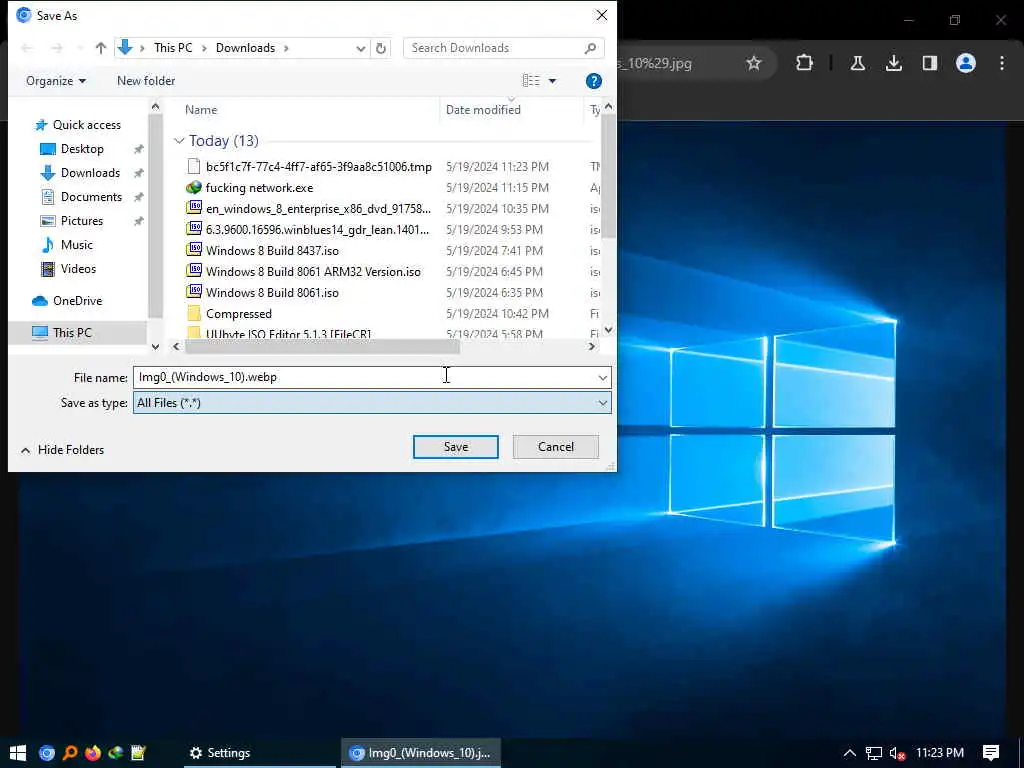Click the Save button
The height and width of the screenshot is (768, 1024).
[x=456, y=447]
